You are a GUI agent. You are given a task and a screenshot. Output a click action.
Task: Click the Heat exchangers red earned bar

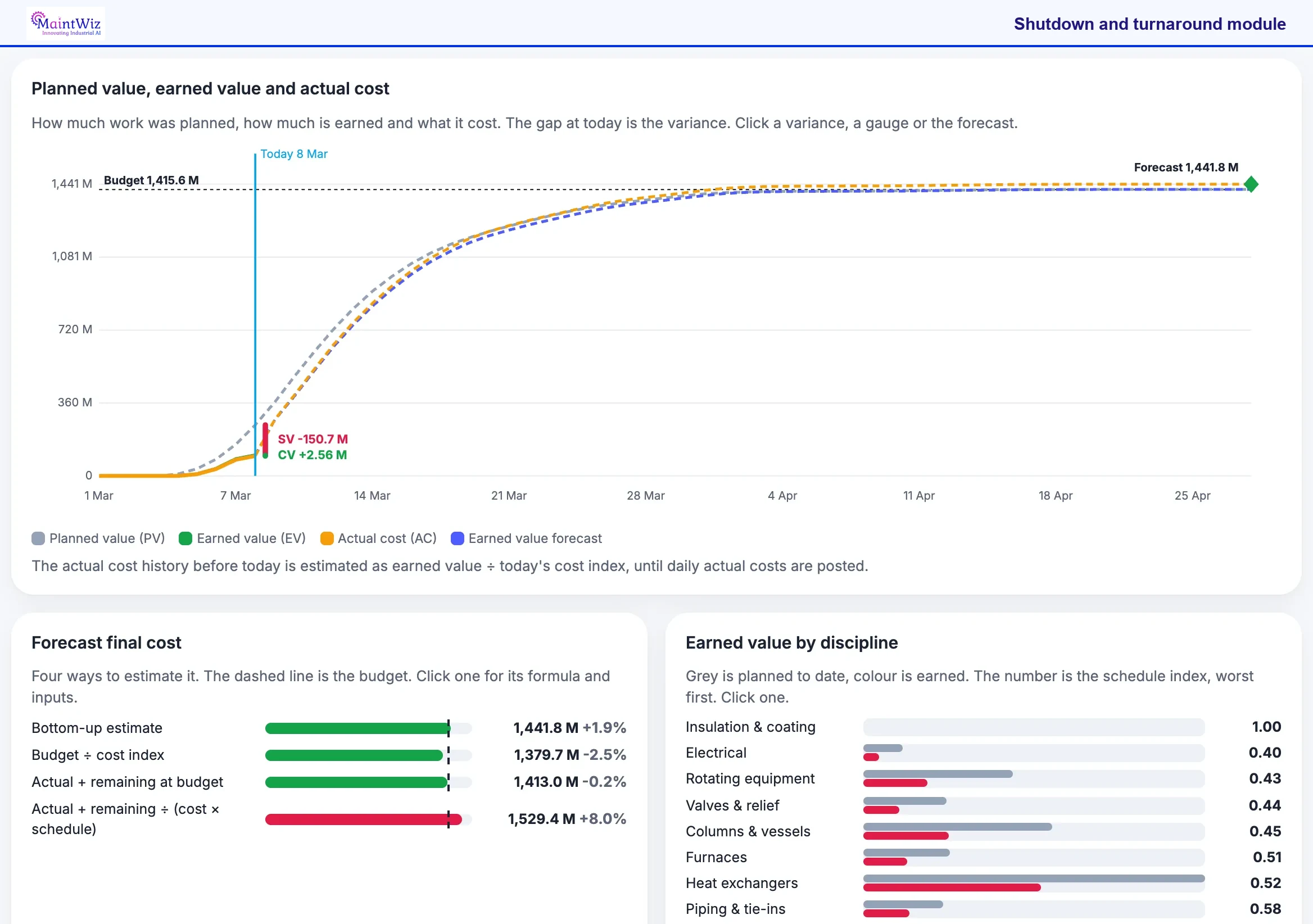952,887
